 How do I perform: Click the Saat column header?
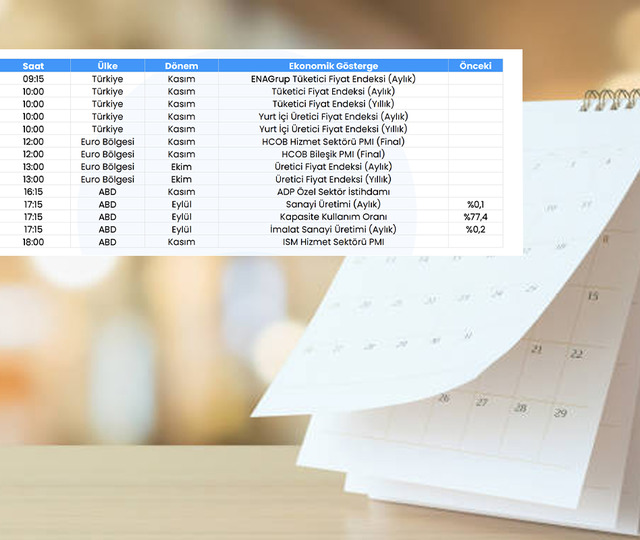33,66
